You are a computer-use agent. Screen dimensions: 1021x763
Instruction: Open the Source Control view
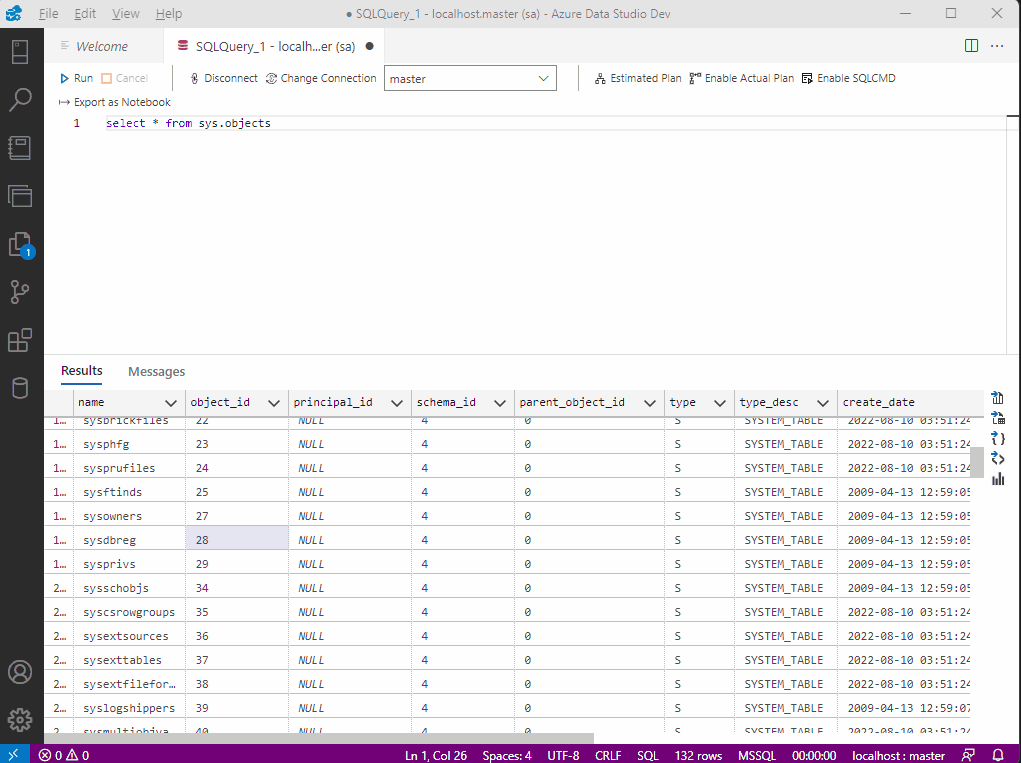coord(21,291)
